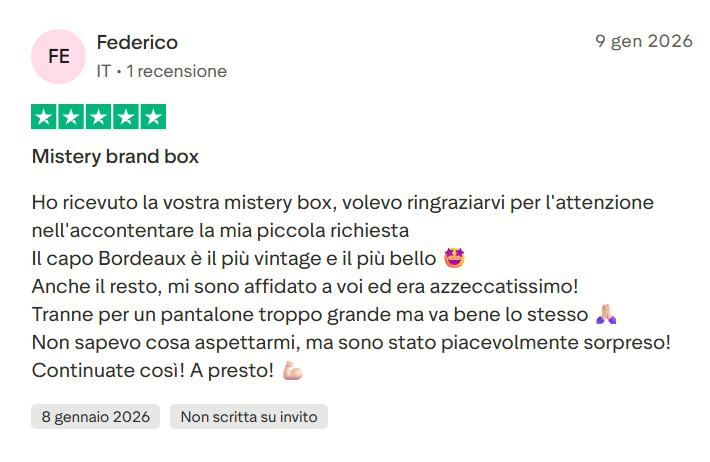Click the "IT" country label
The width and height of the screenshot is (710, 462).
[x=104, y=71]
